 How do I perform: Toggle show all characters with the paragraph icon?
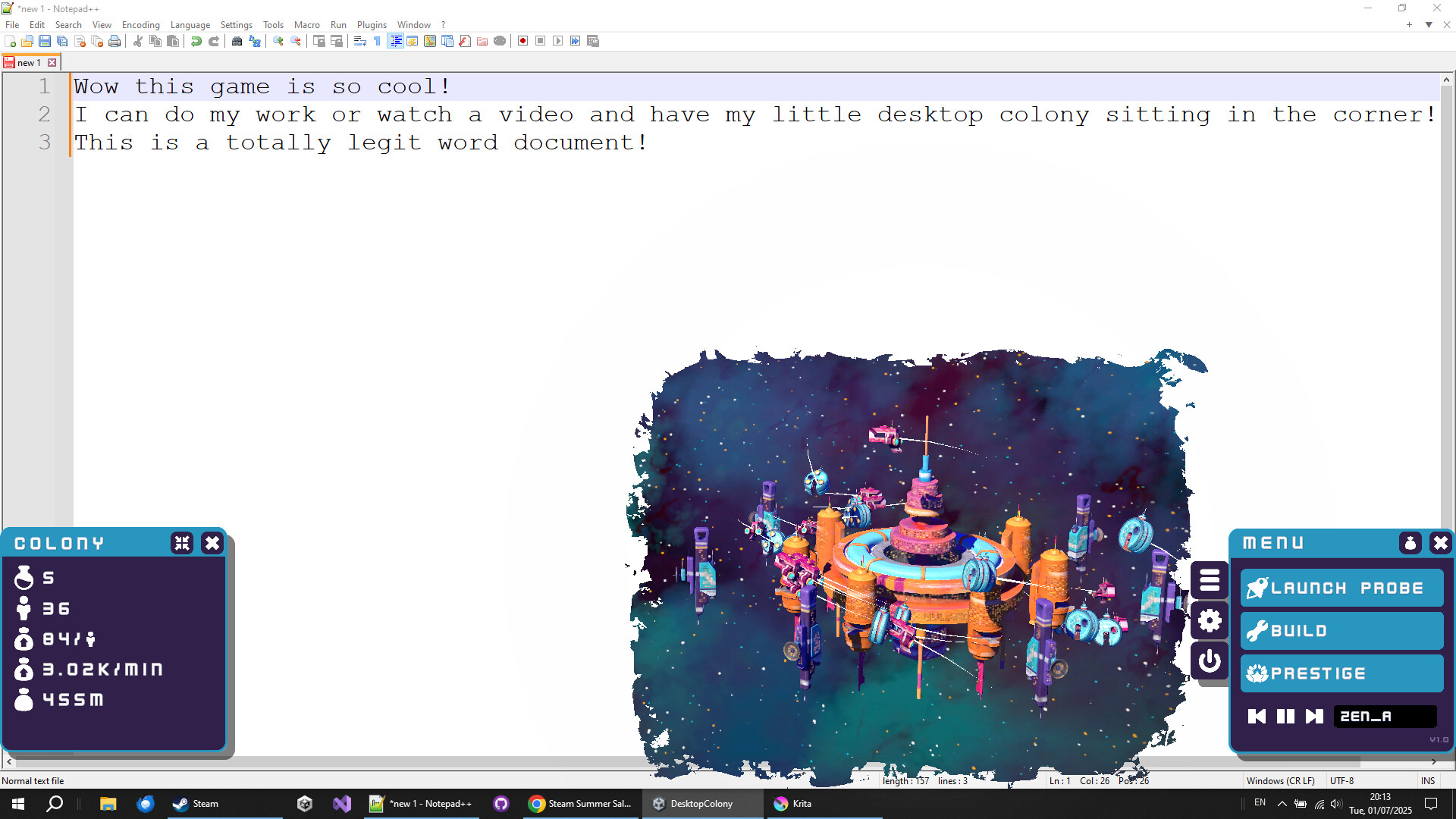pos(377,42)
